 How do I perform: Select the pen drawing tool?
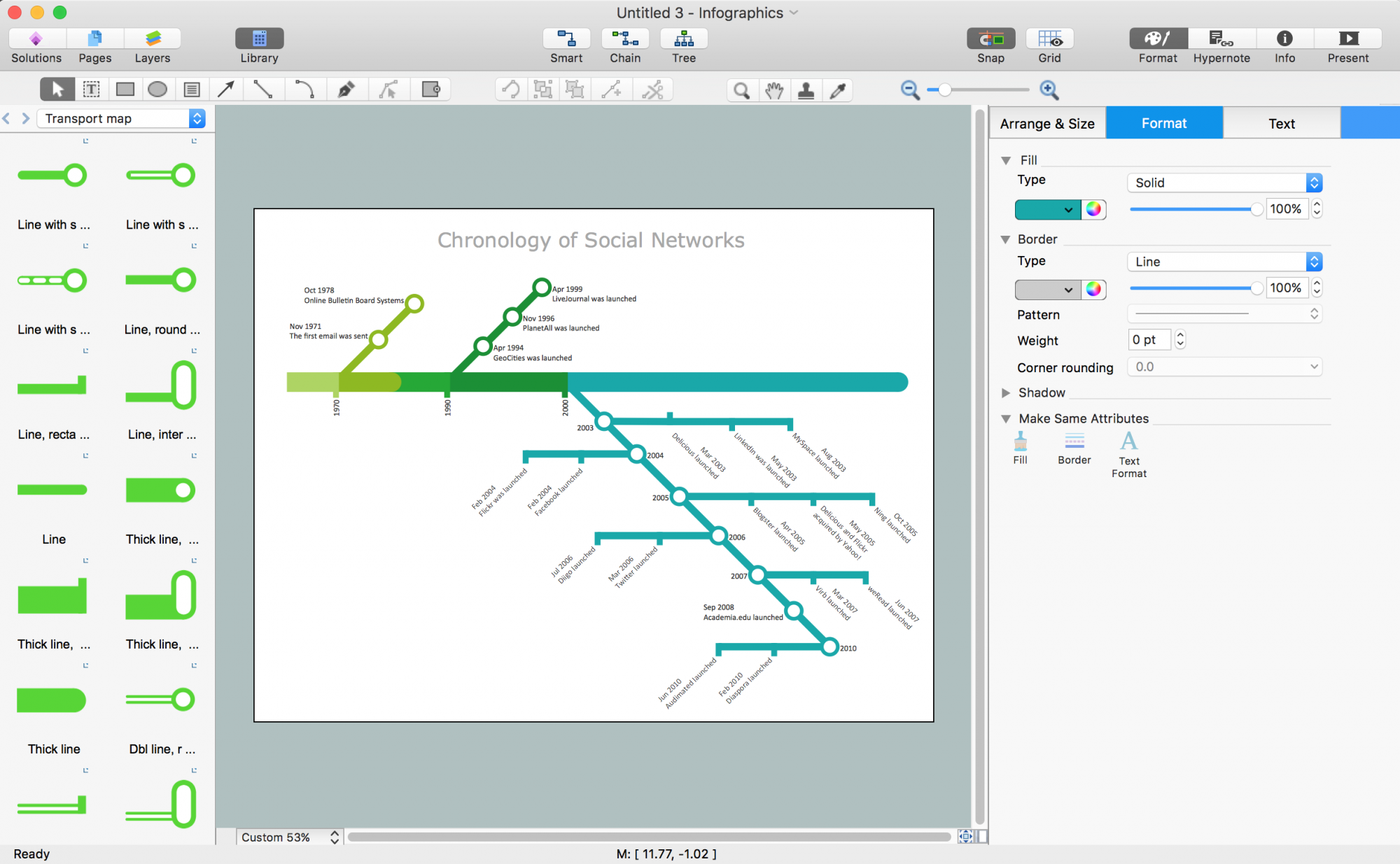tap(346, 90)
